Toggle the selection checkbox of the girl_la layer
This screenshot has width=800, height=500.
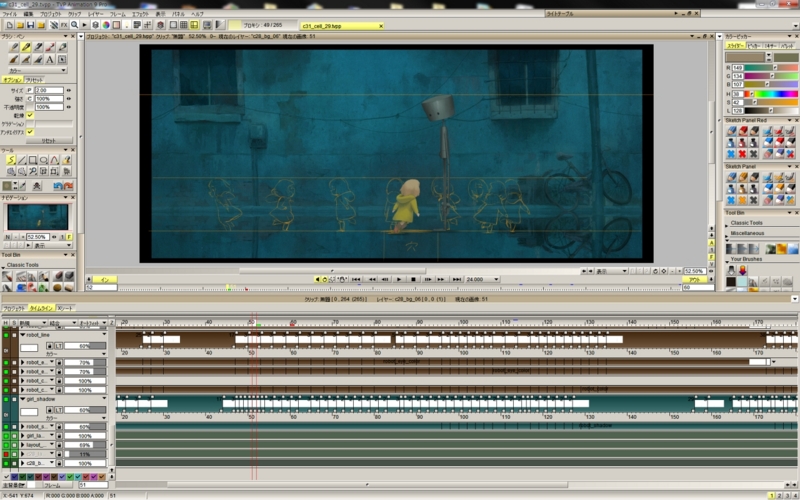14,436
